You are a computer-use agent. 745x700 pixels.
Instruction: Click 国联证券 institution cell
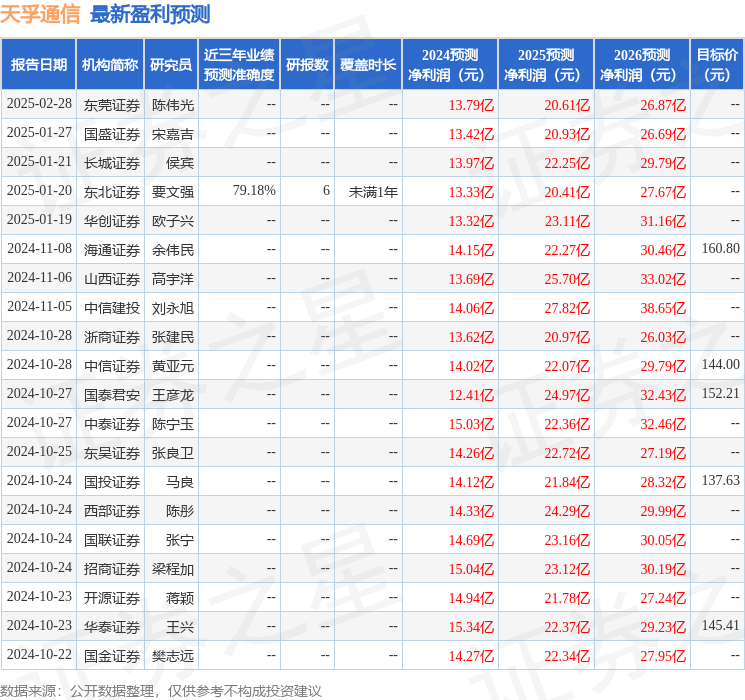pos(112,540)
